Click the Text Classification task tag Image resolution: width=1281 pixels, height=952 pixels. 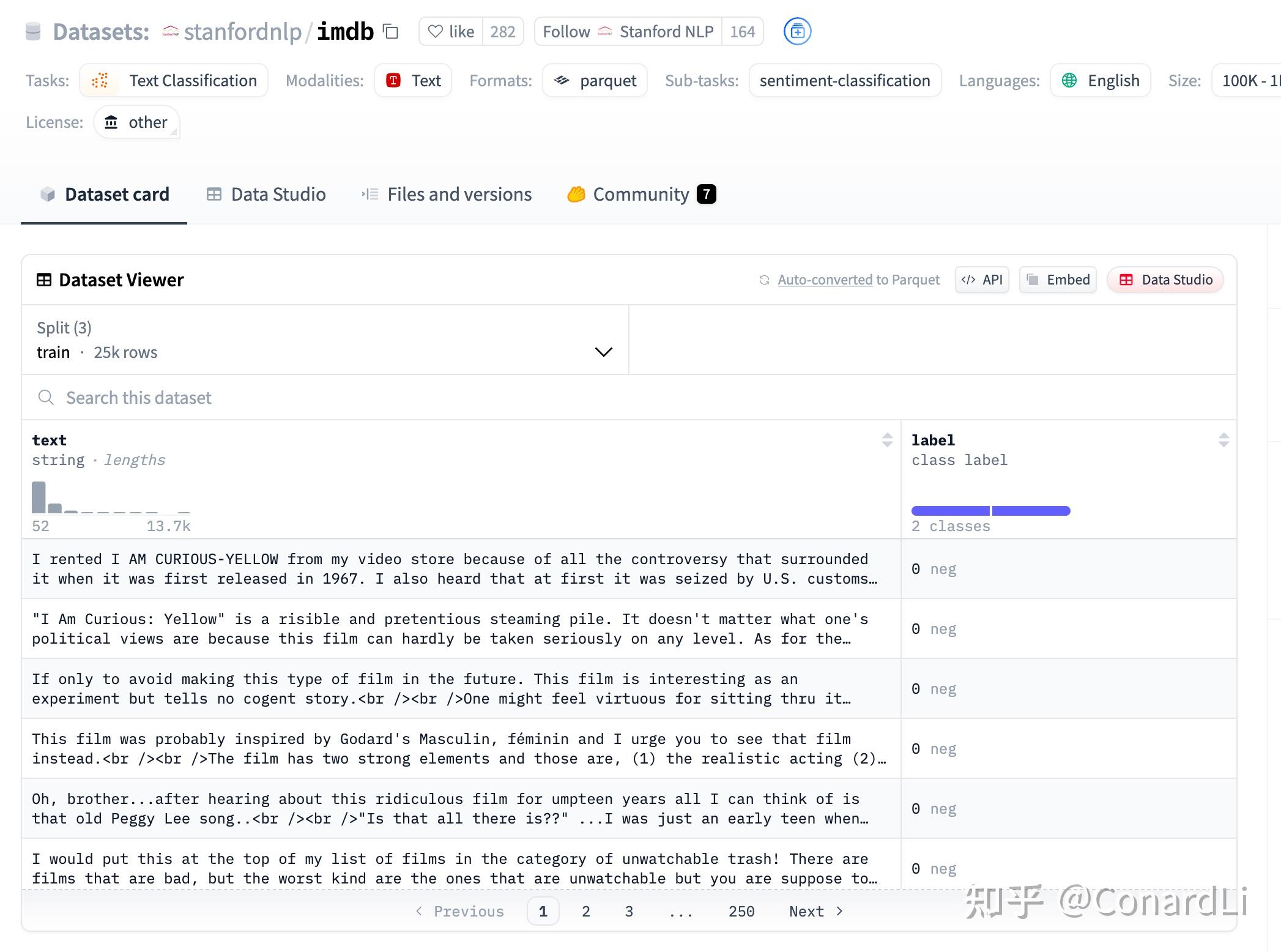coord(174,81)
